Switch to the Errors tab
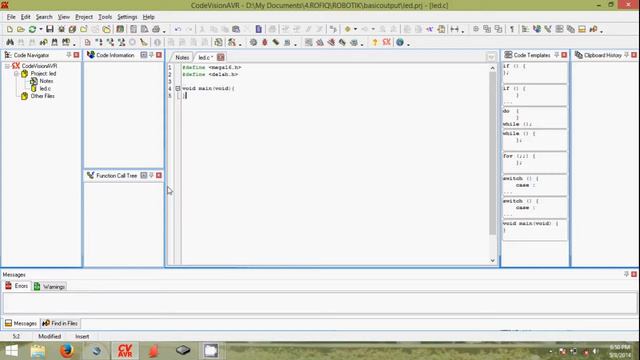This screenshot has width=640, height=360. point(17,286)
